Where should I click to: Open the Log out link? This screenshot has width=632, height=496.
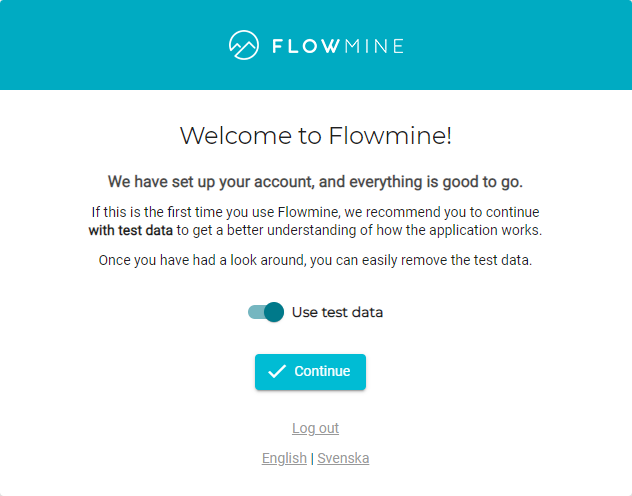[315, 428]
